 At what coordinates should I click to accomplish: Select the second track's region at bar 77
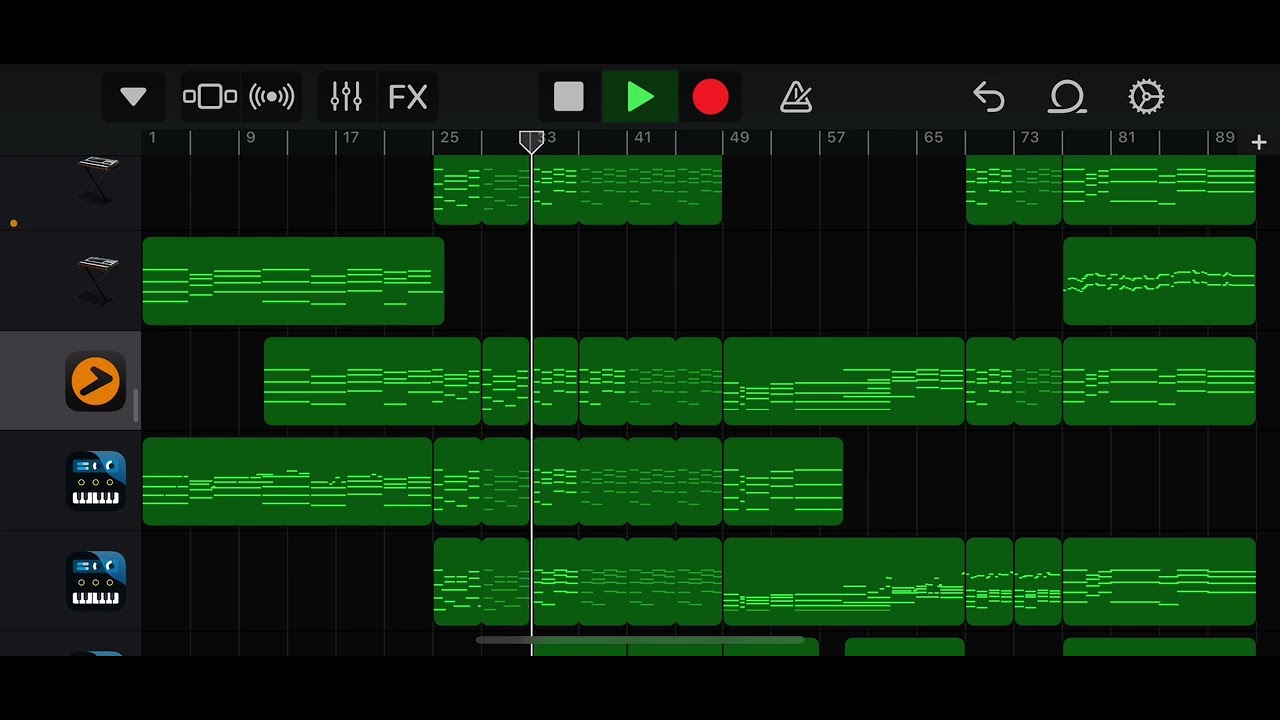(x=1159, y=281)
